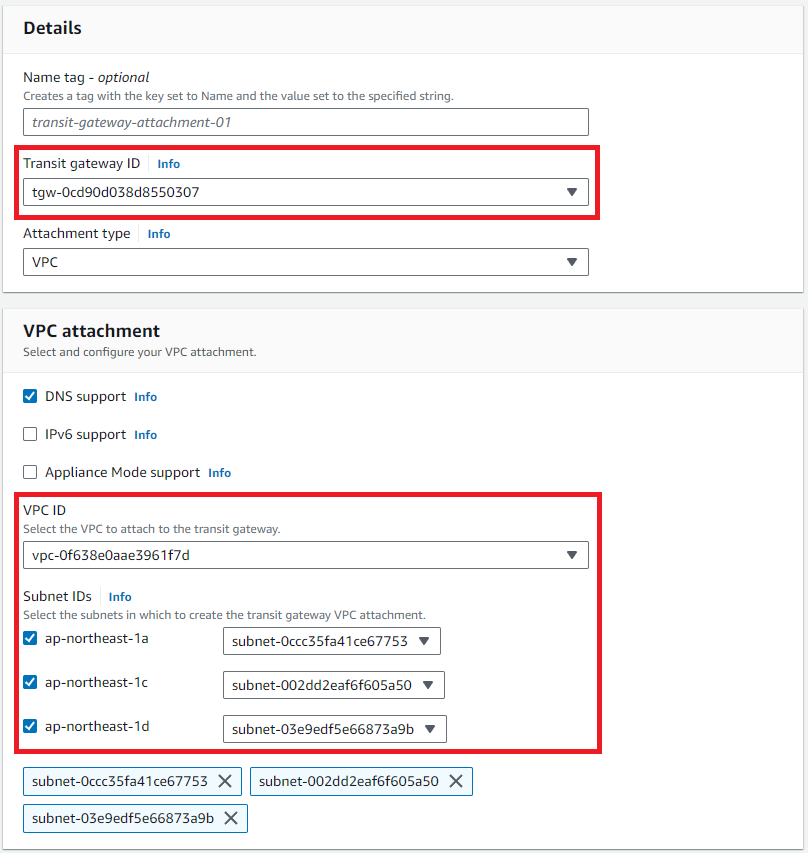808x853 pixels.
Task: Open Info link for Appliance Mode support
Action: (219, 473)
